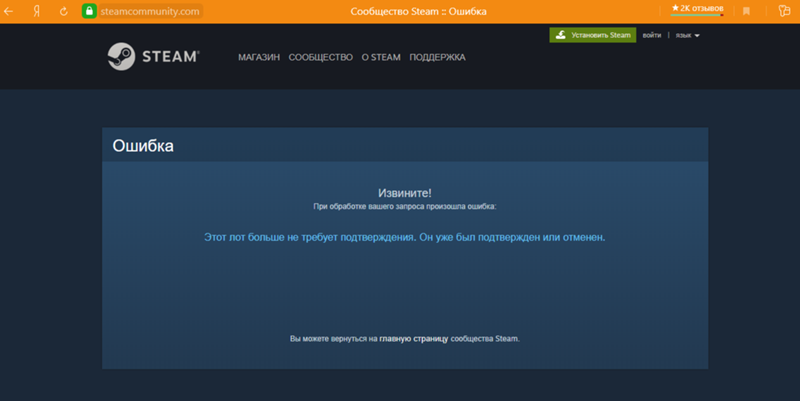Open the Yandex home icon

tap(36, 11)
